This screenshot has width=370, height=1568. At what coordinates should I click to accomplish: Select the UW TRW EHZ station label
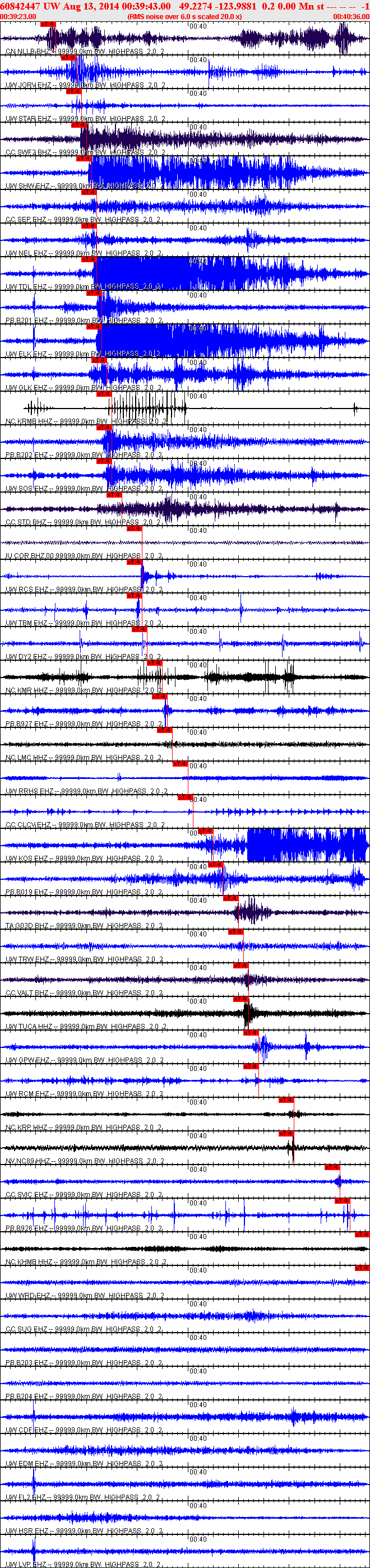(x=84, y=959)
